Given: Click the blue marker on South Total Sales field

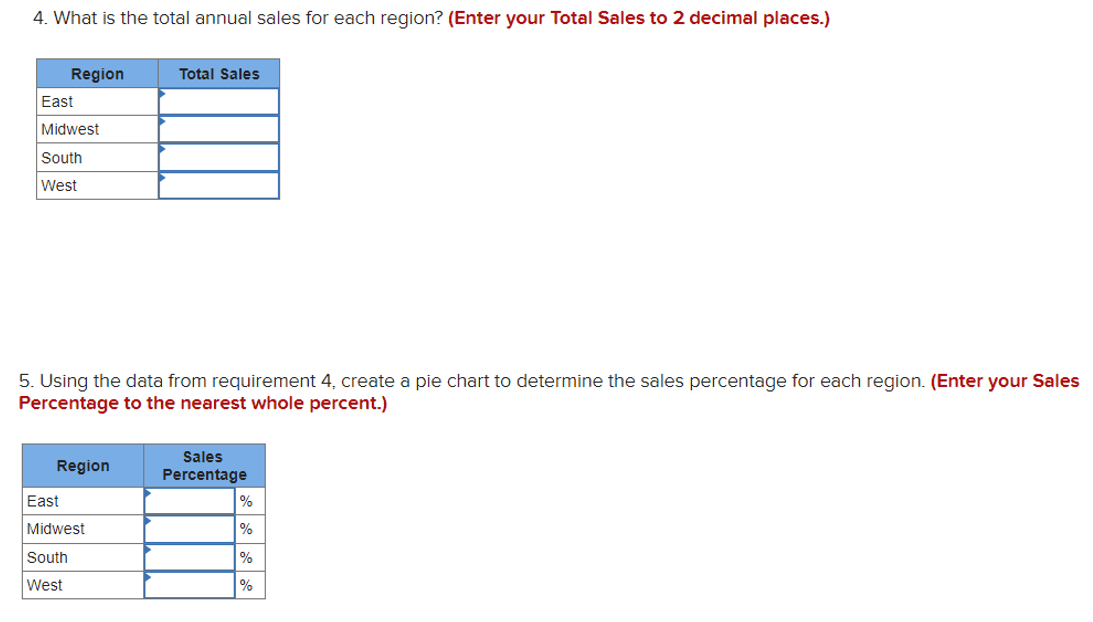Looking at the screenshot, I should [163, 149].
